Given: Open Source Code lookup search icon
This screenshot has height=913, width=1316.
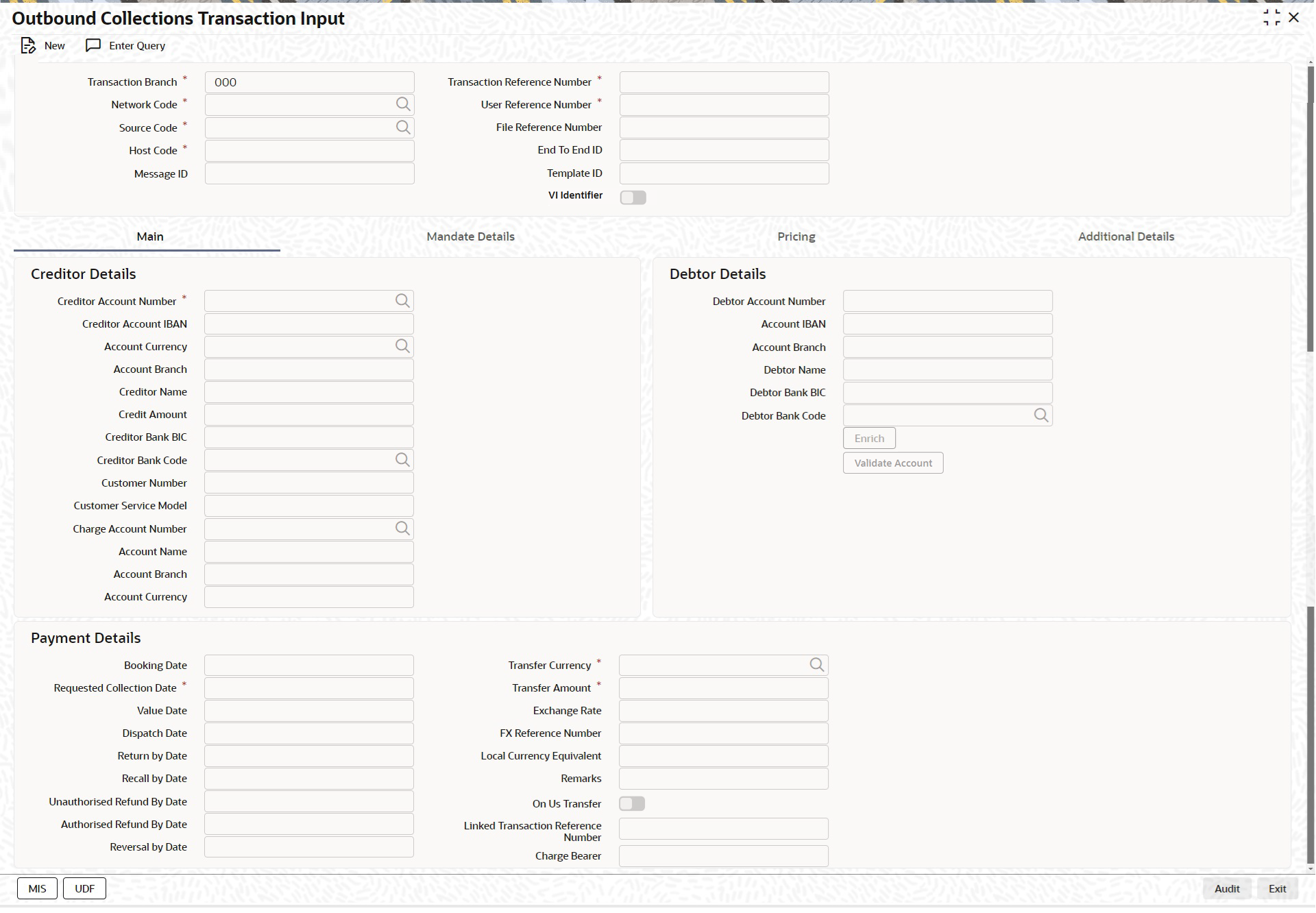Looking at the screenshot, I should pos(403,127).
